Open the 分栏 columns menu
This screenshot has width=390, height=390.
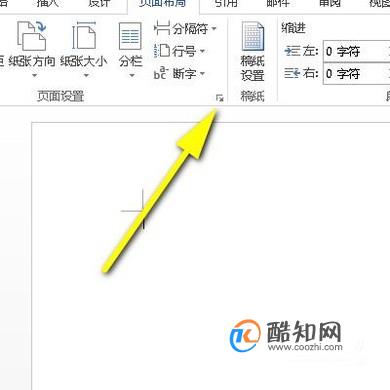130,49
